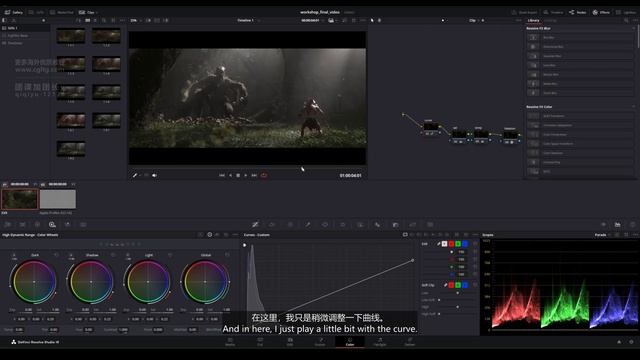This screenshot has height=360, width=640.
Task: Open the Camera Raw palette
Action: click(x=8, y=224)
